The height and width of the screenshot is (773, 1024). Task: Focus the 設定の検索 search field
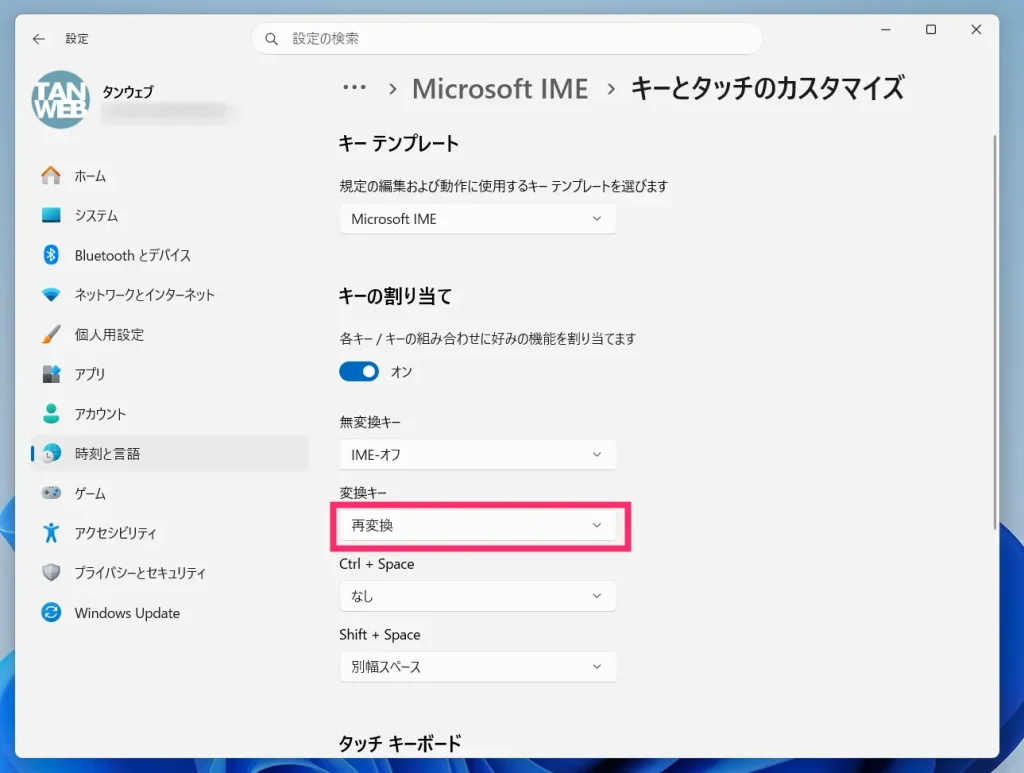coord(507,39)
